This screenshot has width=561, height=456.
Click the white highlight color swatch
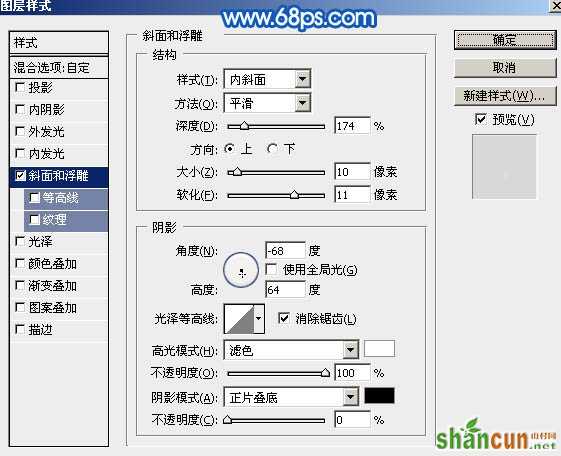click(379, 349)
